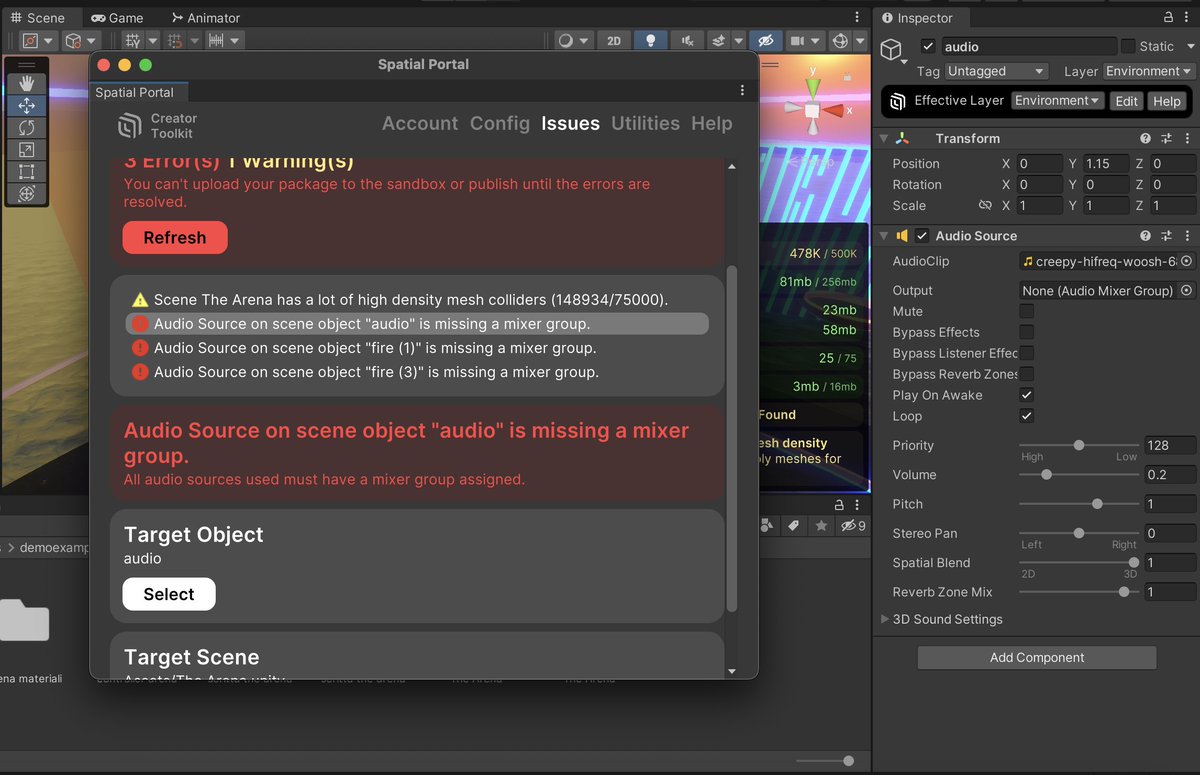1200x775 pixels.
Task: Select the "fire (3)" missing mixer group error
Action: [x=418, y=372]
